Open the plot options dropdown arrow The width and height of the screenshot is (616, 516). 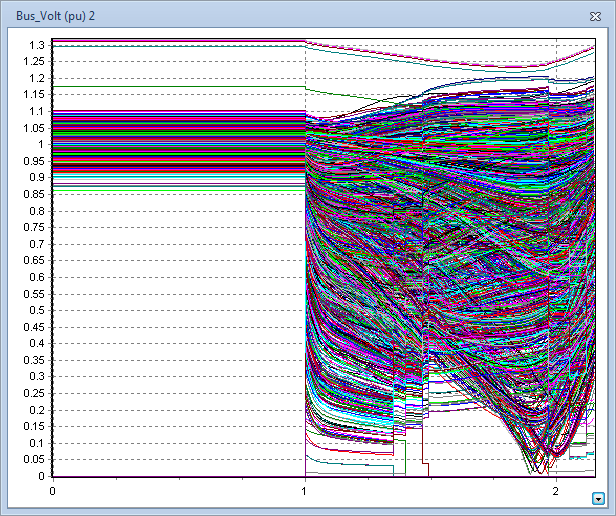click(598, 499)
